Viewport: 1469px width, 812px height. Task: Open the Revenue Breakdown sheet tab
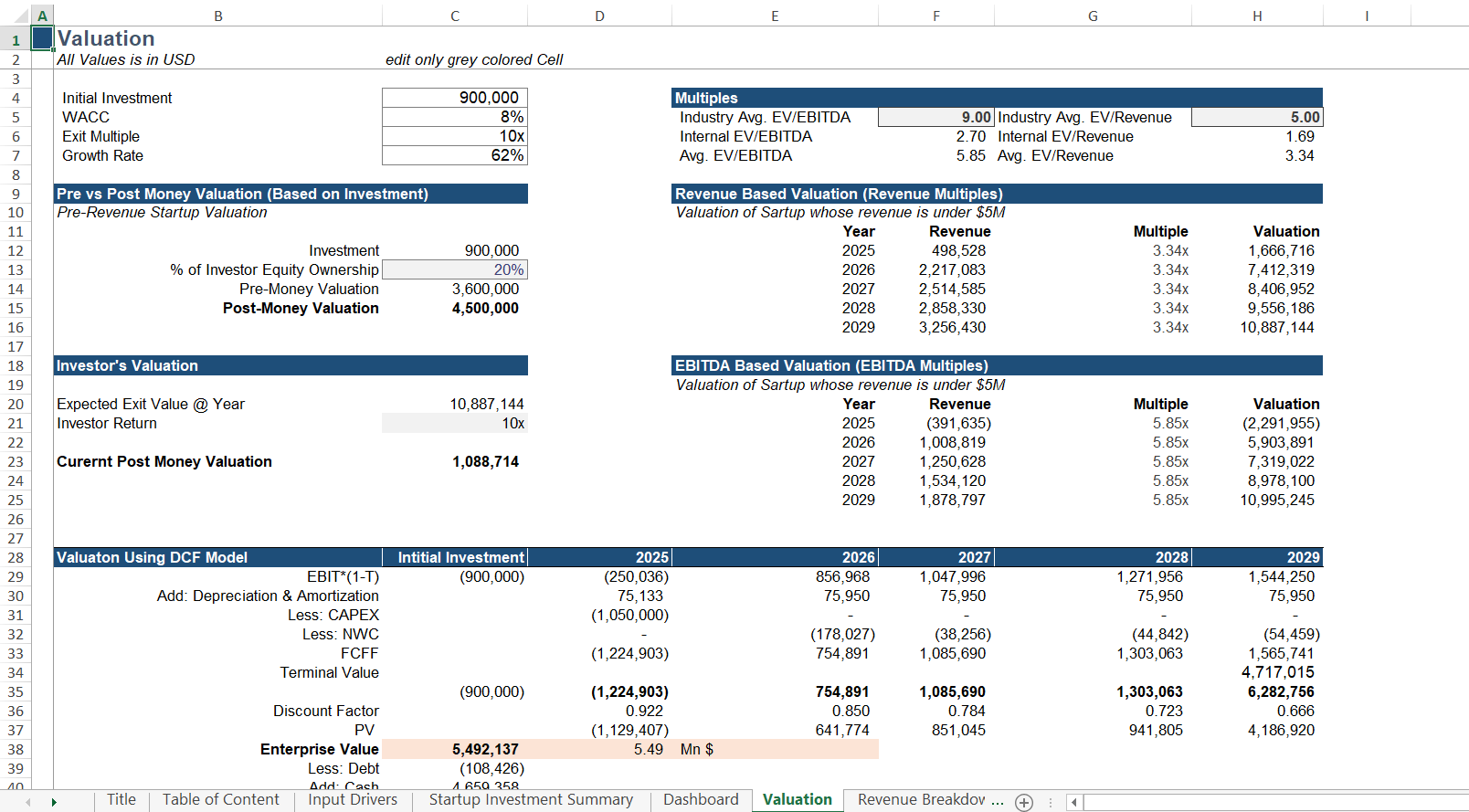(922, 800)
